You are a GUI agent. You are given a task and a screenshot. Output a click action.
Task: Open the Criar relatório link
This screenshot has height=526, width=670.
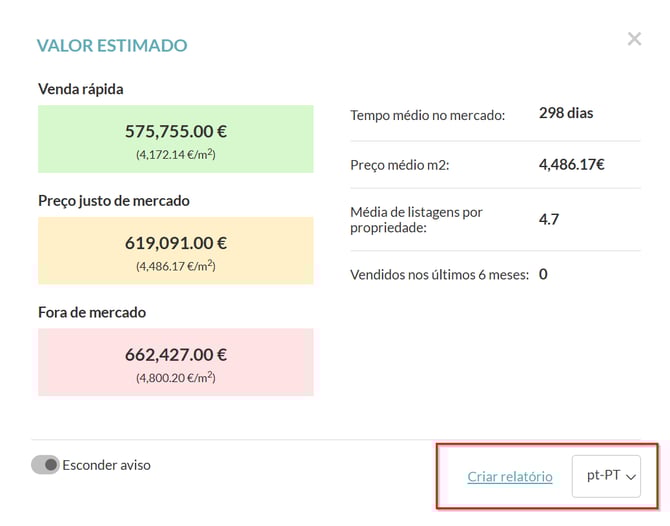(x=509, y=477)
